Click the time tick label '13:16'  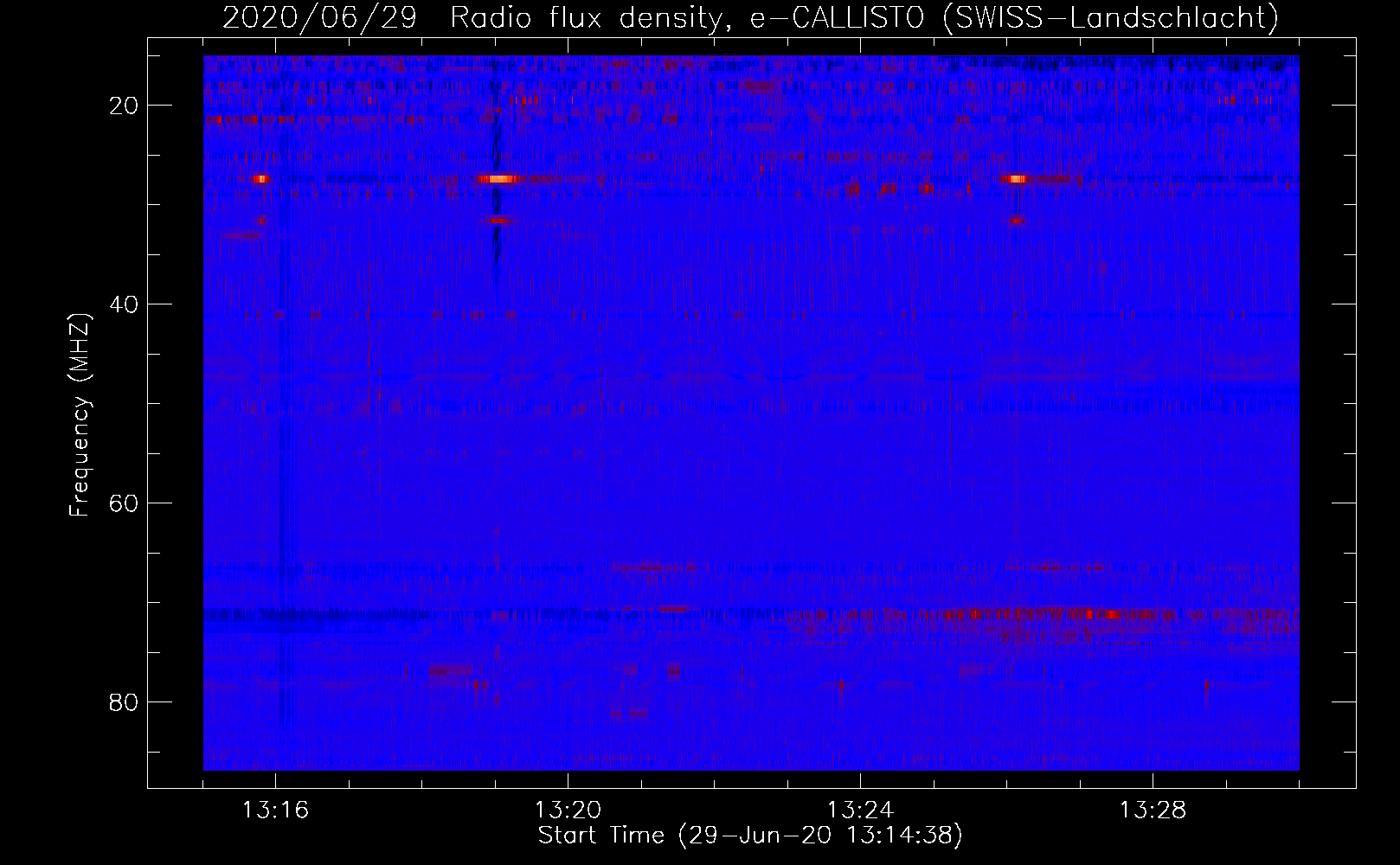click(276, 811)
